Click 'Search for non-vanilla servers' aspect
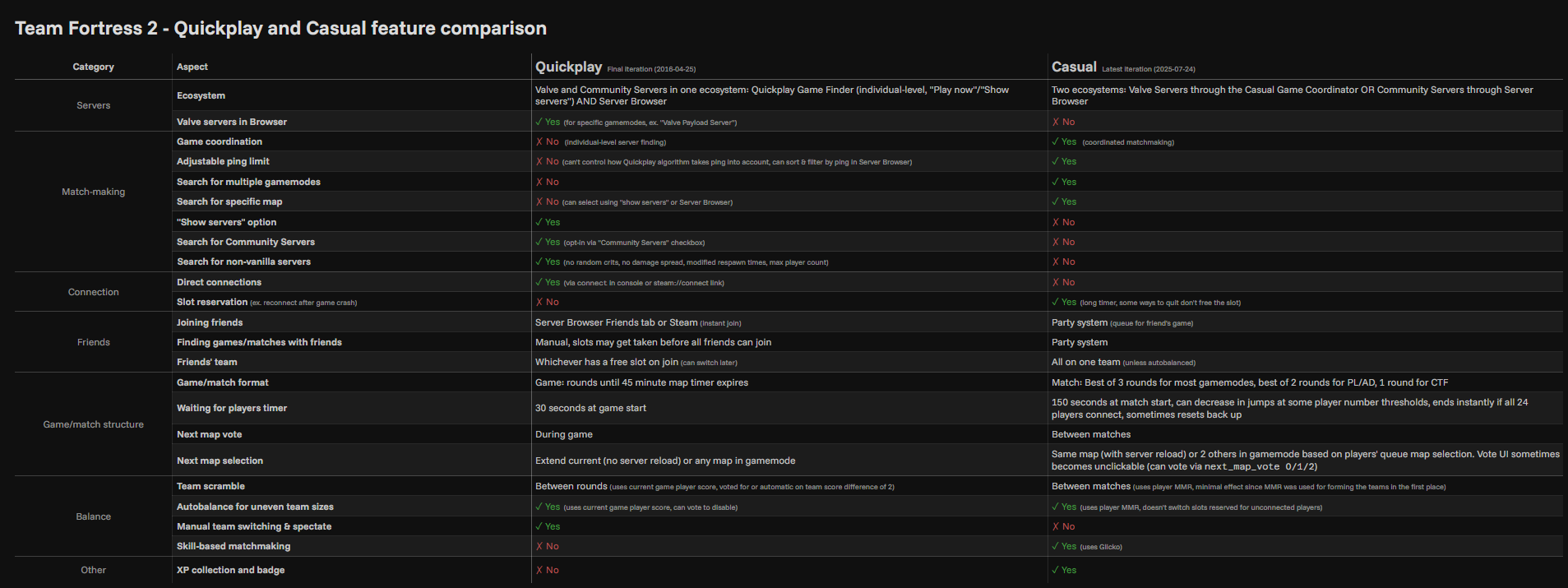 point(243,262)
